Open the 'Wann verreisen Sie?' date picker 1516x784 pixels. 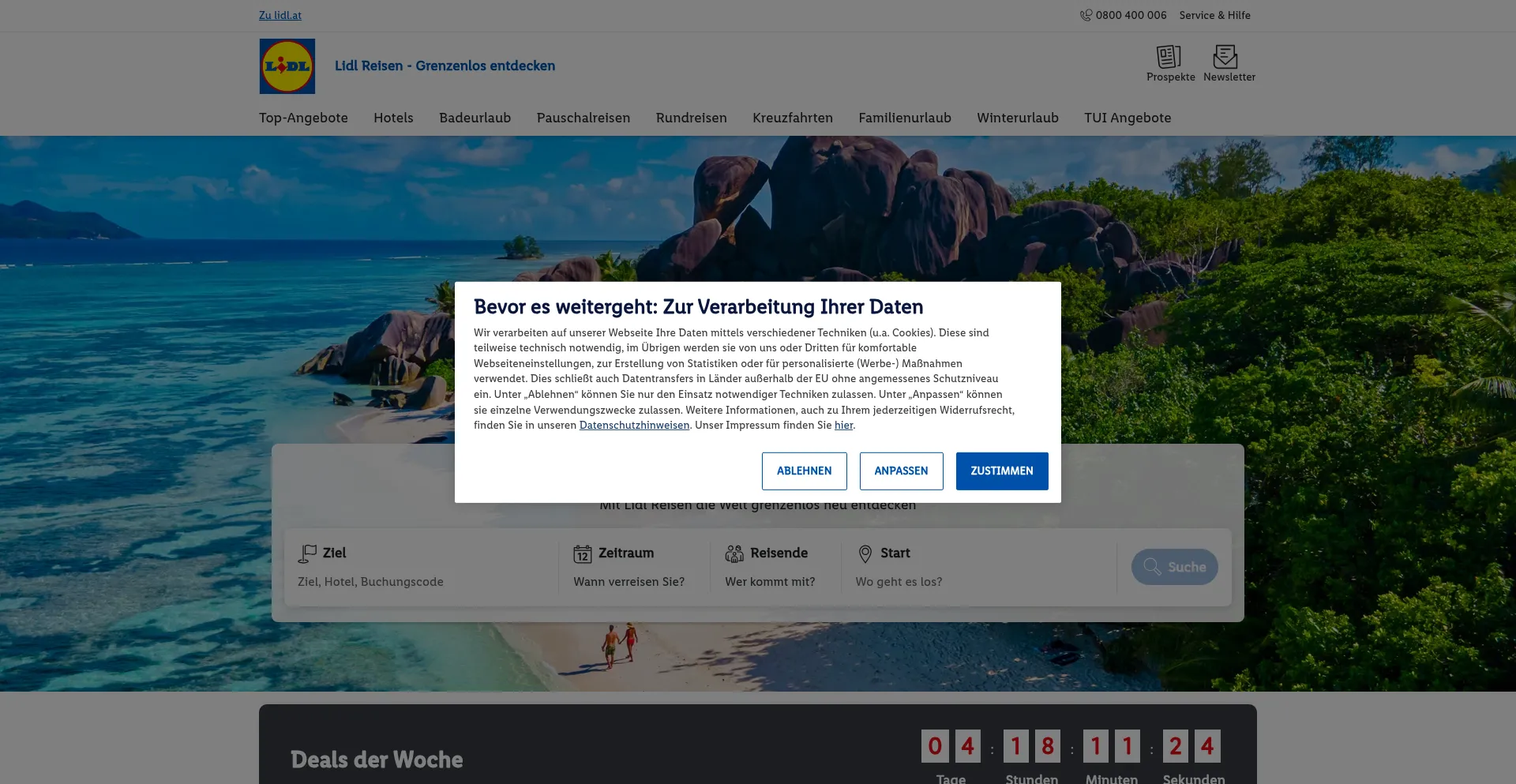pos(629,582)
